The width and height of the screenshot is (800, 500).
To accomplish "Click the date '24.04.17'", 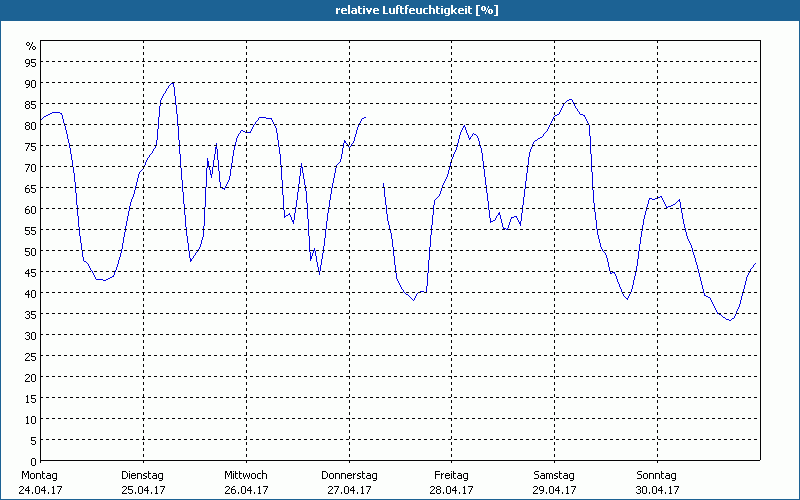I will tap(40, 490).
